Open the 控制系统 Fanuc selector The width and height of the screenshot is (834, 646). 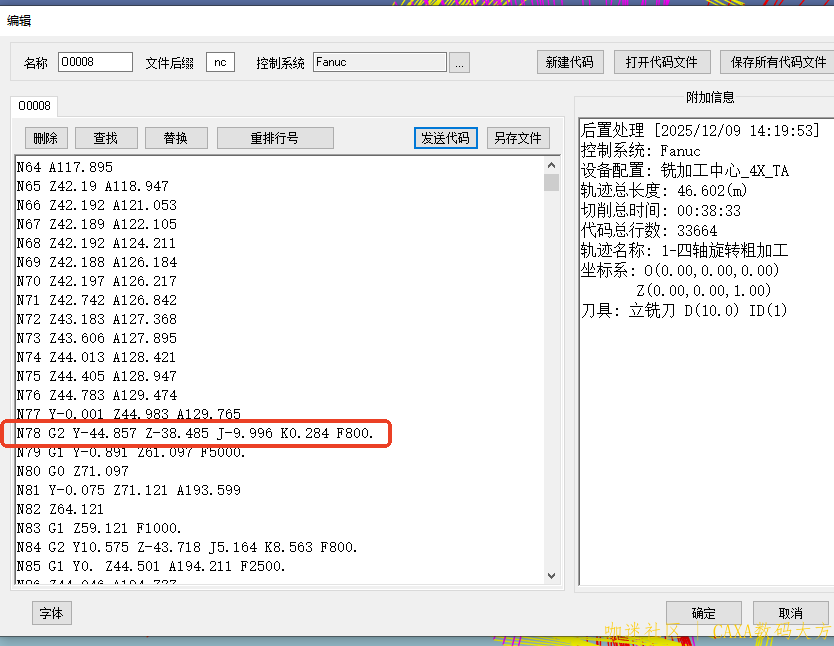pos(380,61)
